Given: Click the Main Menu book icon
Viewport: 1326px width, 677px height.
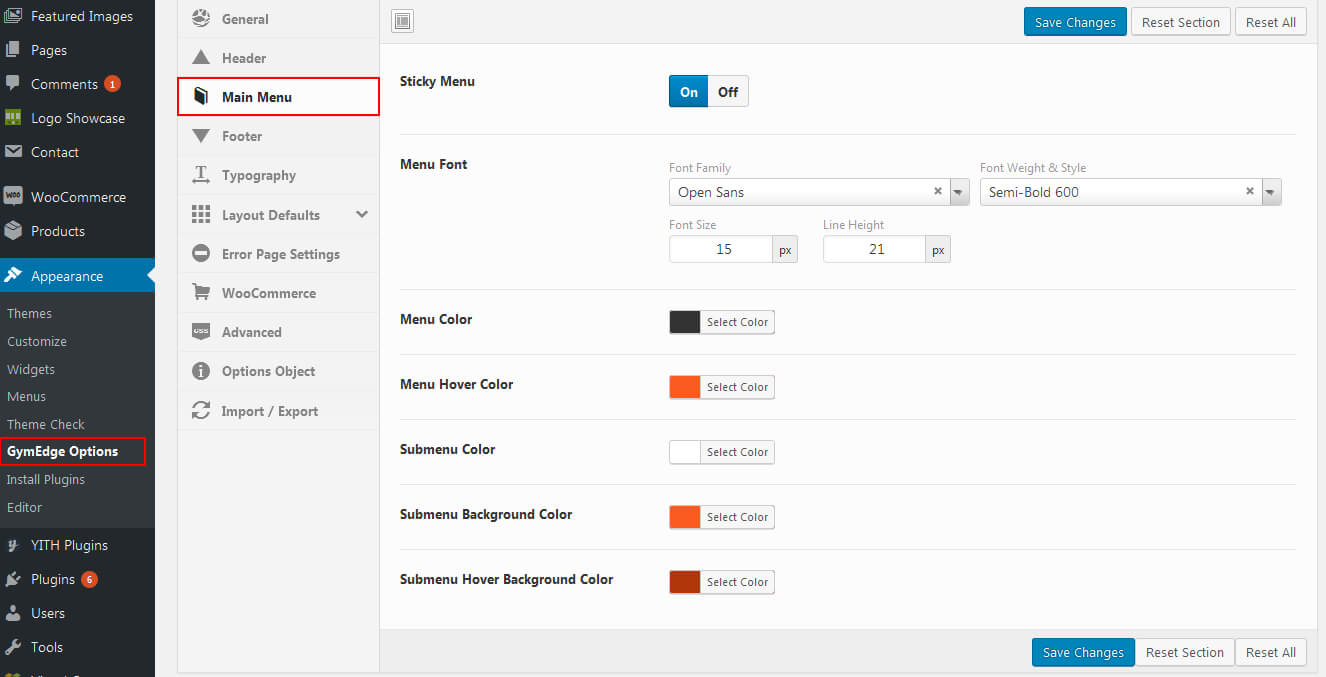Looking at the screenshot, I should (x=201, y=97).
